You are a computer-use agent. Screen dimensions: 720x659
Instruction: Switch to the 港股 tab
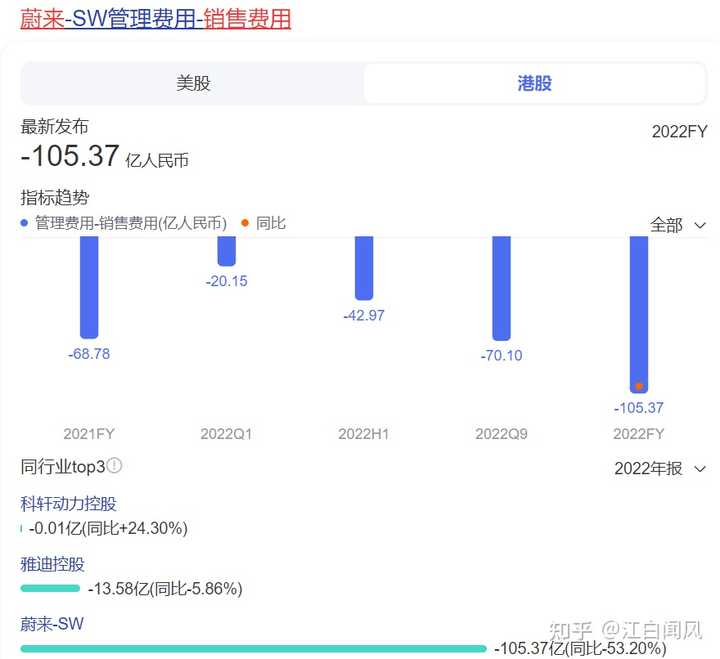pyautogui.click(x=534, y=83)
